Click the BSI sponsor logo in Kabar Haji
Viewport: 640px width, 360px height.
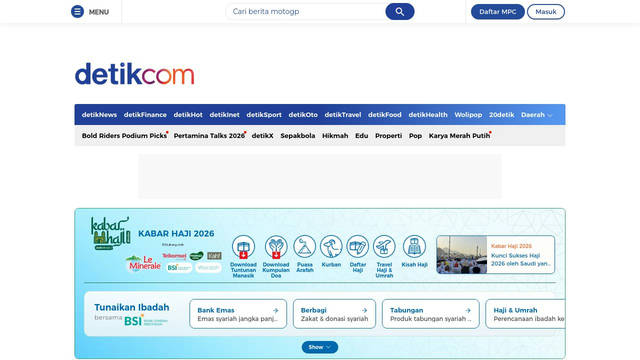click(x=179, y=268)
